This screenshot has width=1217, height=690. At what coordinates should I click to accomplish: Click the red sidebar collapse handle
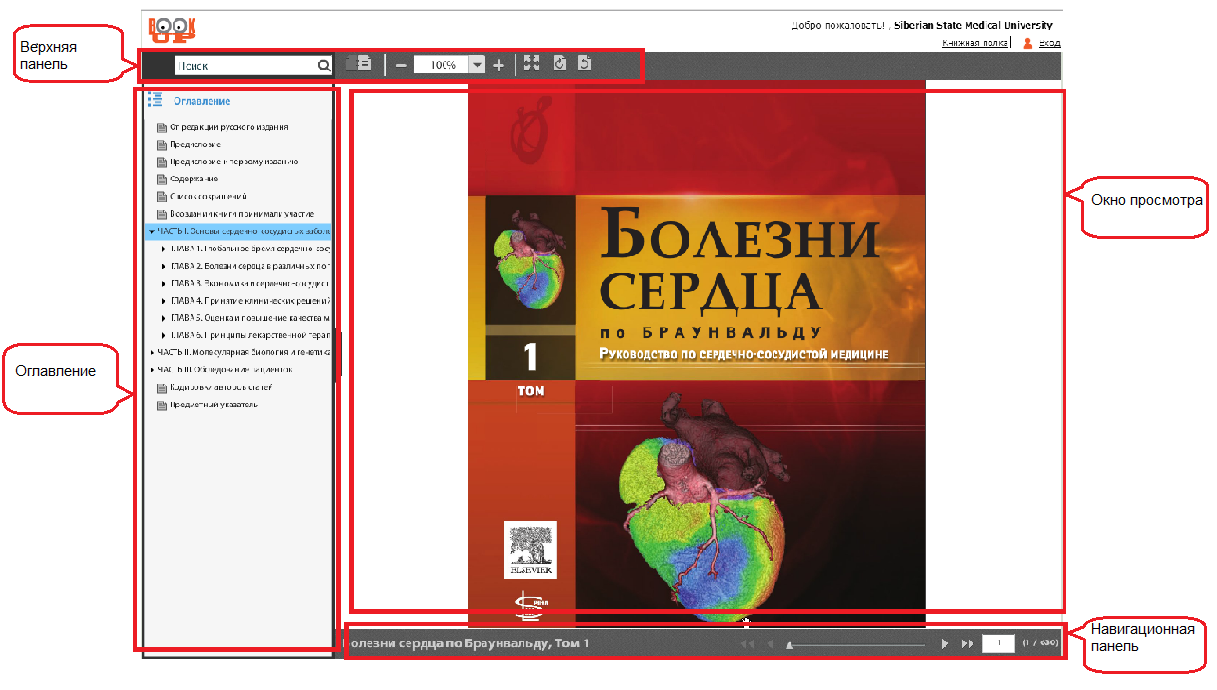[339, 354]
